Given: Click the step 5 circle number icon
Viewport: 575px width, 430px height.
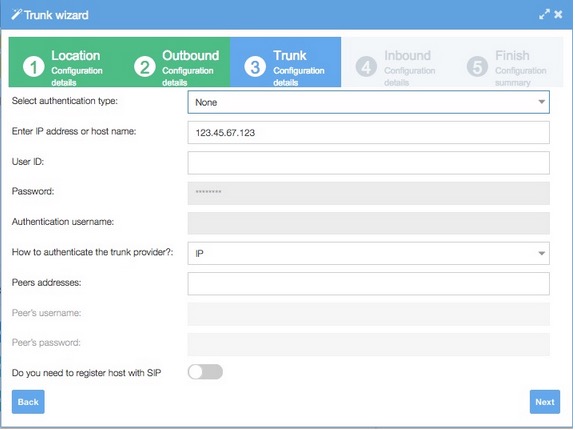Looking at the screenshot, I should tap(477, 67).
